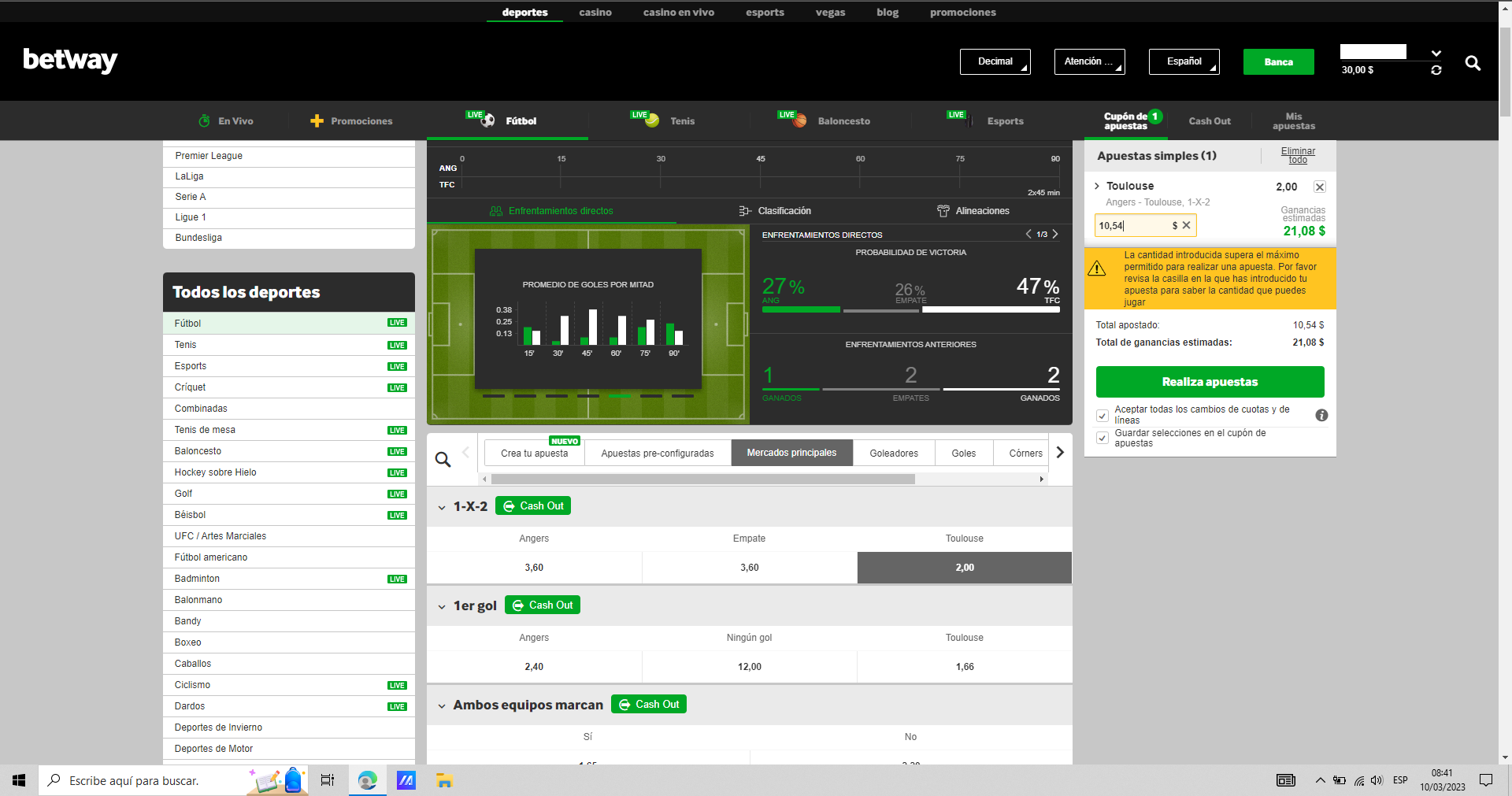Image resolution: width=1512 pixels, height=796 pixels.
Task: Click the market search magnifier icon
Action: click(x=443, y=459)
